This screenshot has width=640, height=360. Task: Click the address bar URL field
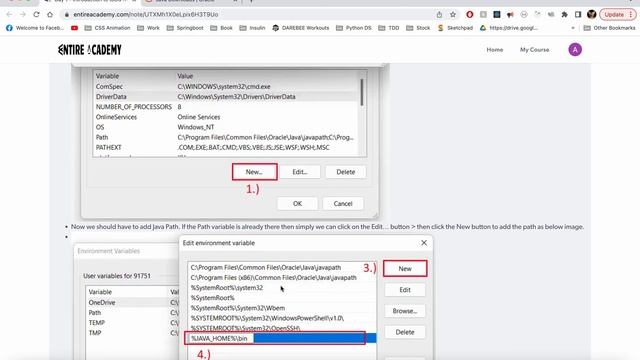(x=245, y=14)
